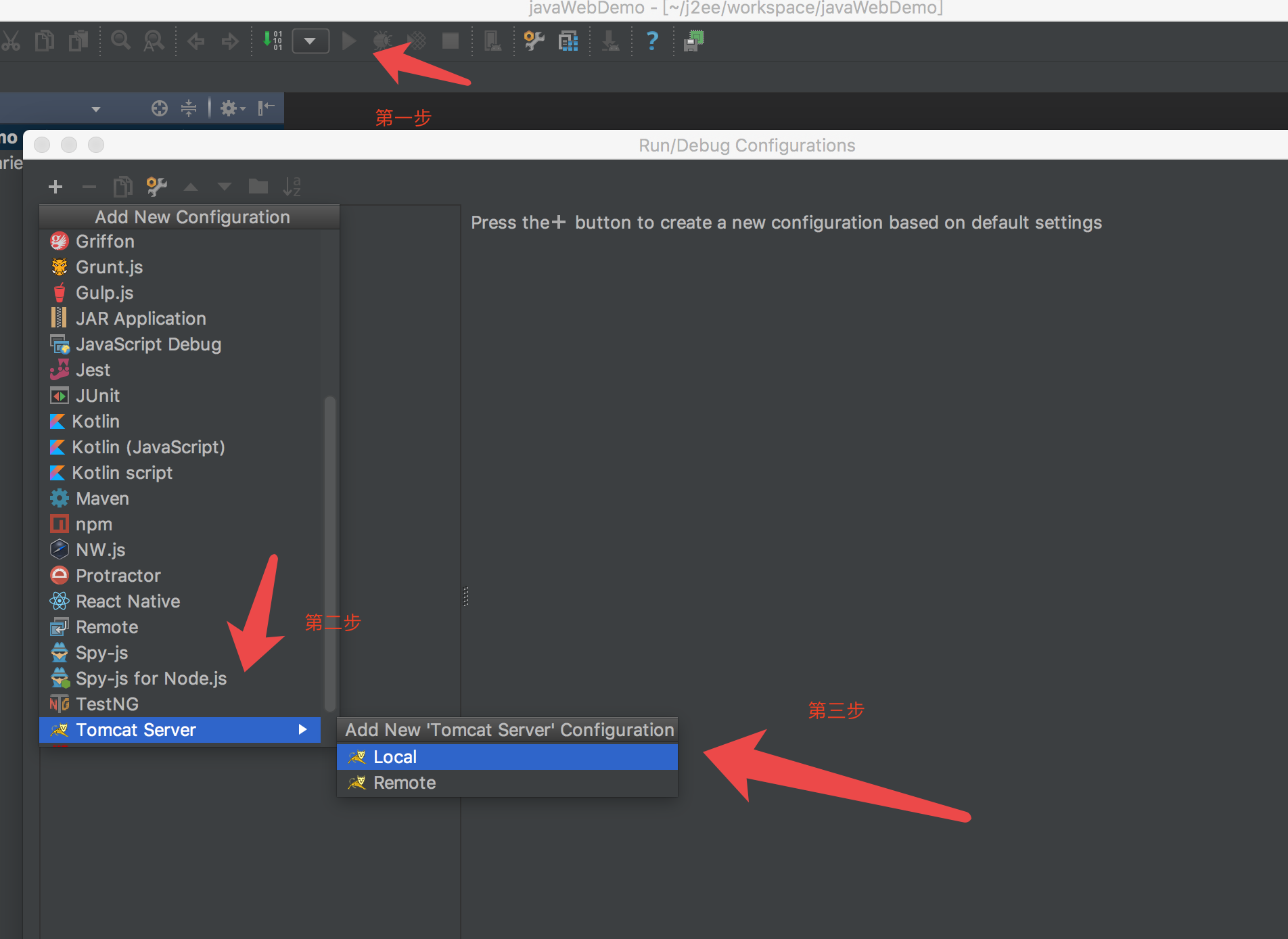The height and width of the screenshot is (939, 1288).
Task: Click the green Run play button
Action: pyautogui.click(x=349, y=41)
